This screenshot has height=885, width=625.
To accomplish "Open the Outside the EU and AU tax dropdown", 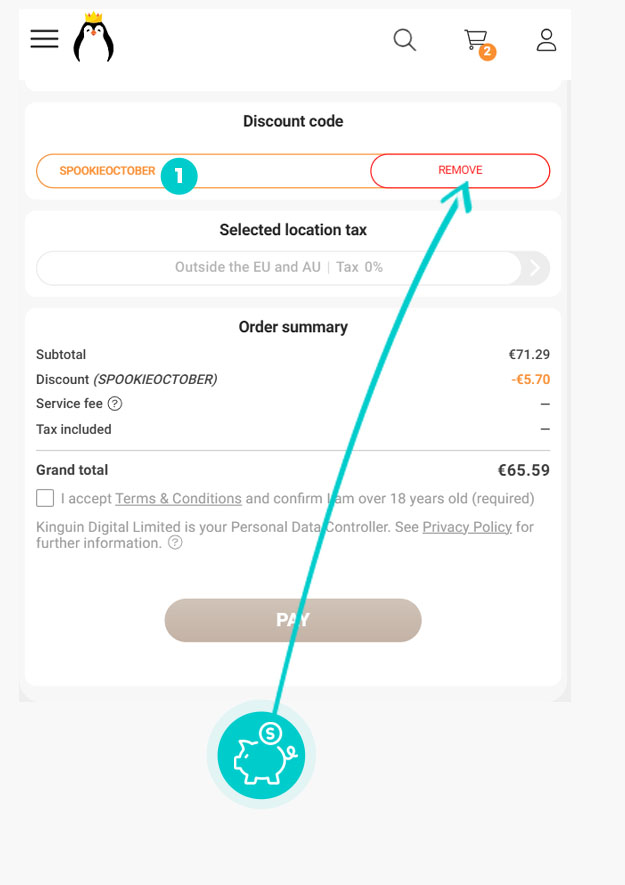I will pos(278,268).
